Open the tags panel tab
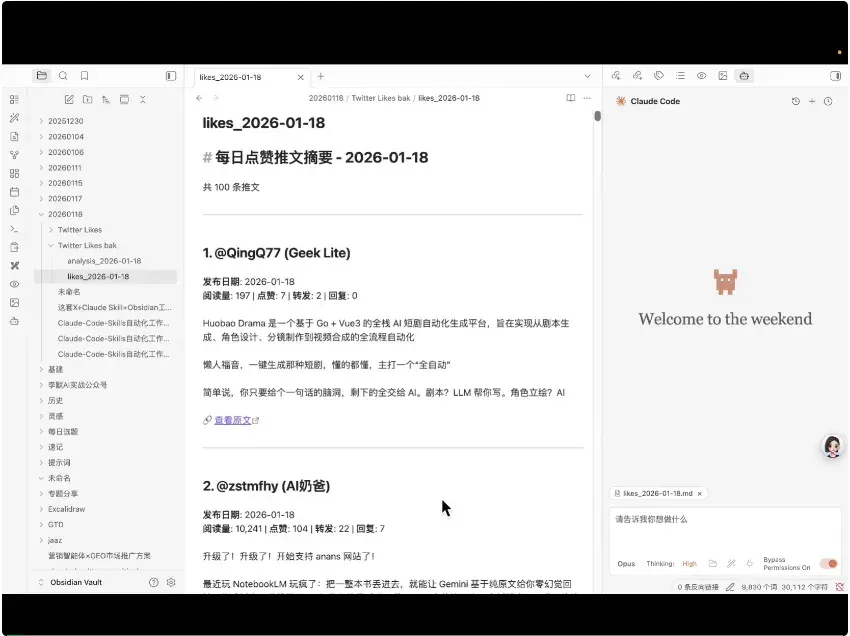This screenshot has width=850, height=636. tap(659, 76)
